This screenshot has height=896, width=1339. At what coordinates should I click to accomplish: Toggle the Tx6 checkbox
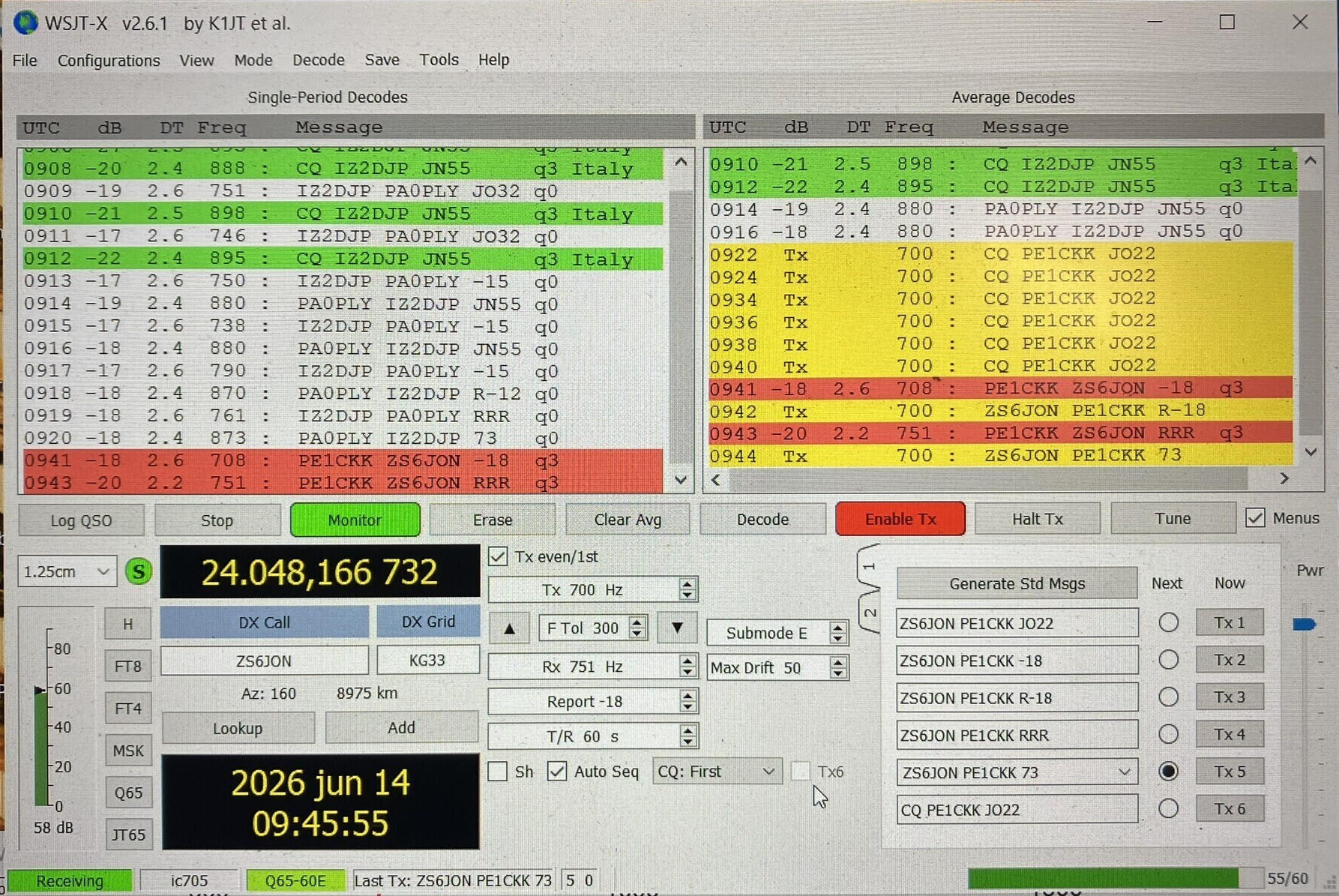point(801,772)
